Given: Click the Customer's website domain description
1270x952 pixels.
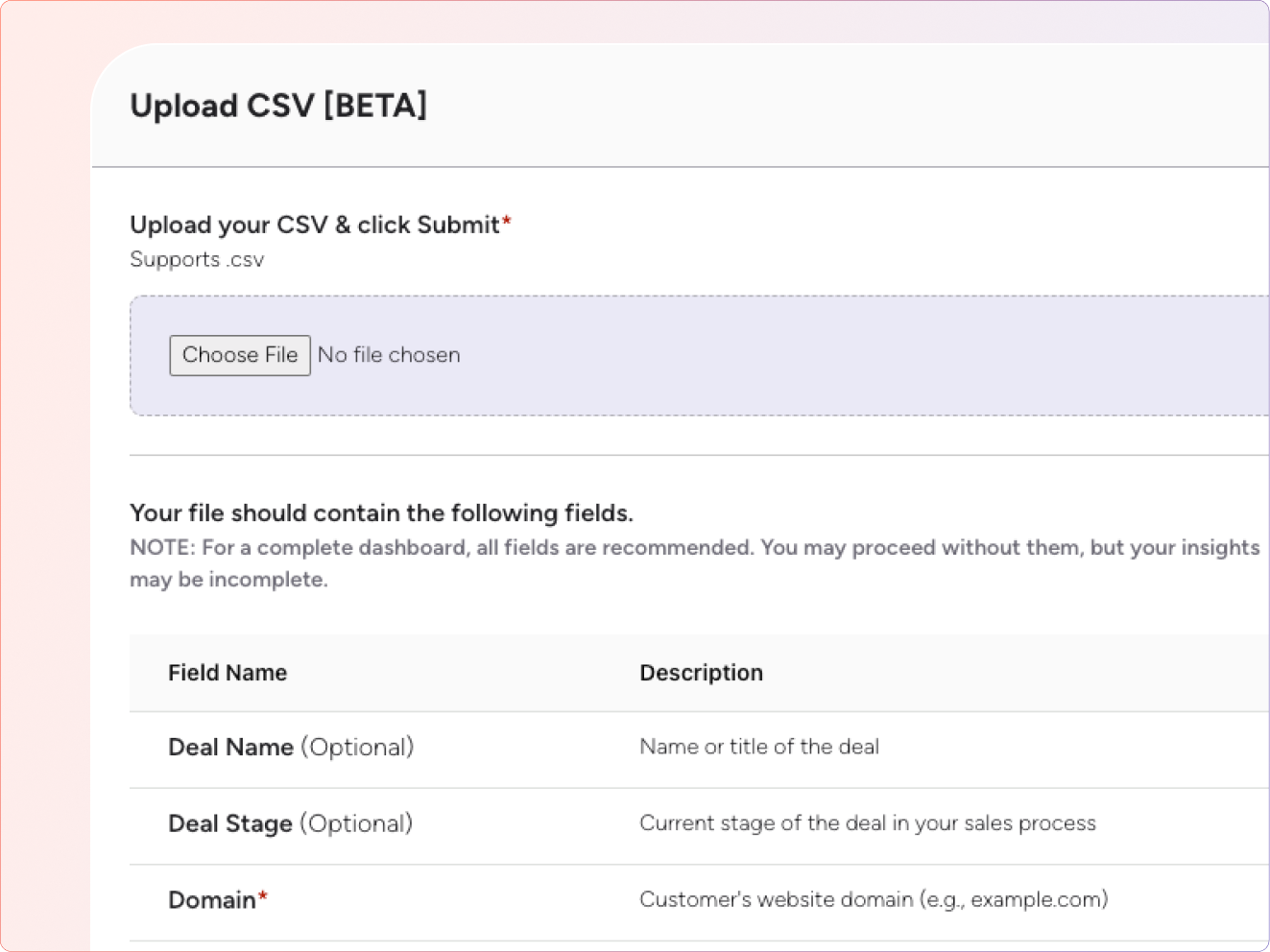Looking at the screenshot, I should coord(873,899).
